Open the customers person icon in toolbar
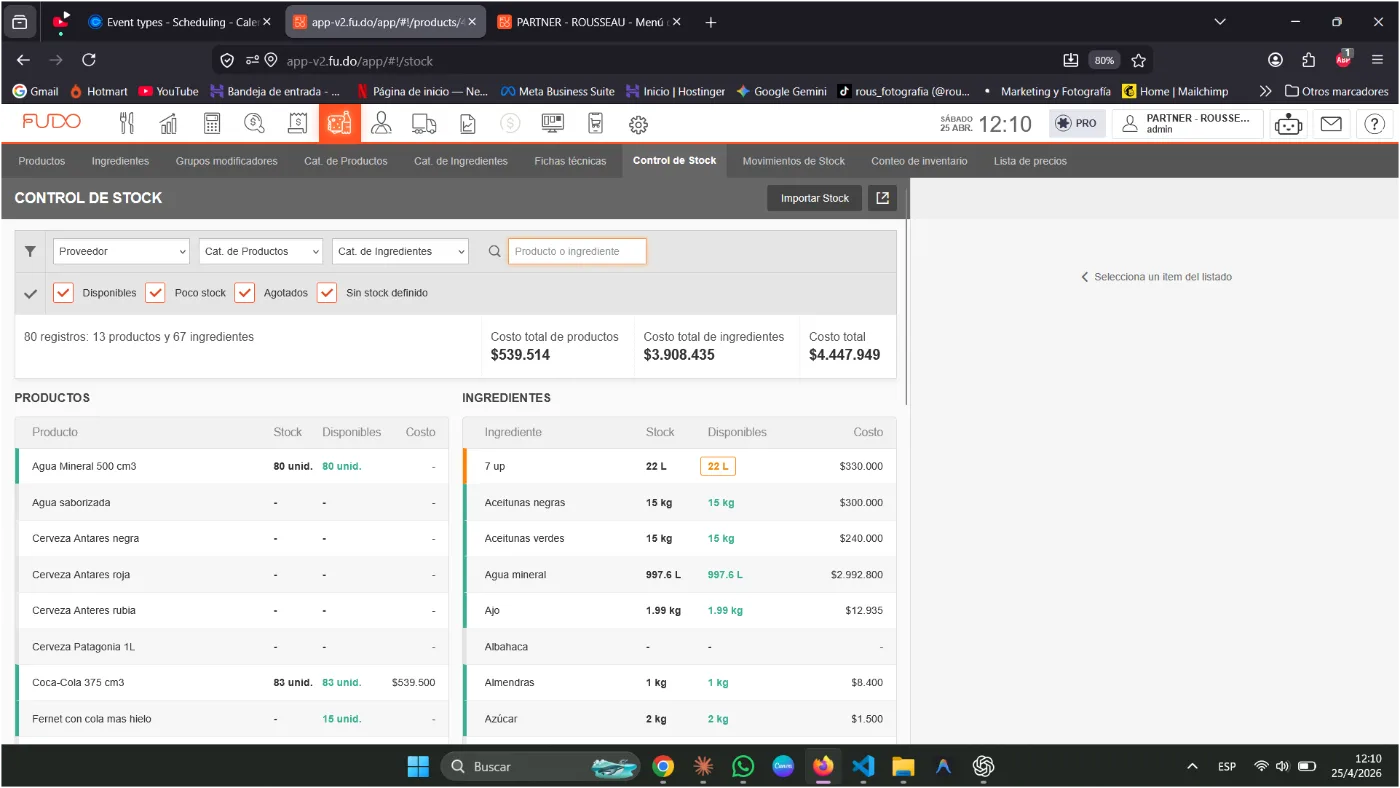1400x788 pixels. tap(381, 124)
